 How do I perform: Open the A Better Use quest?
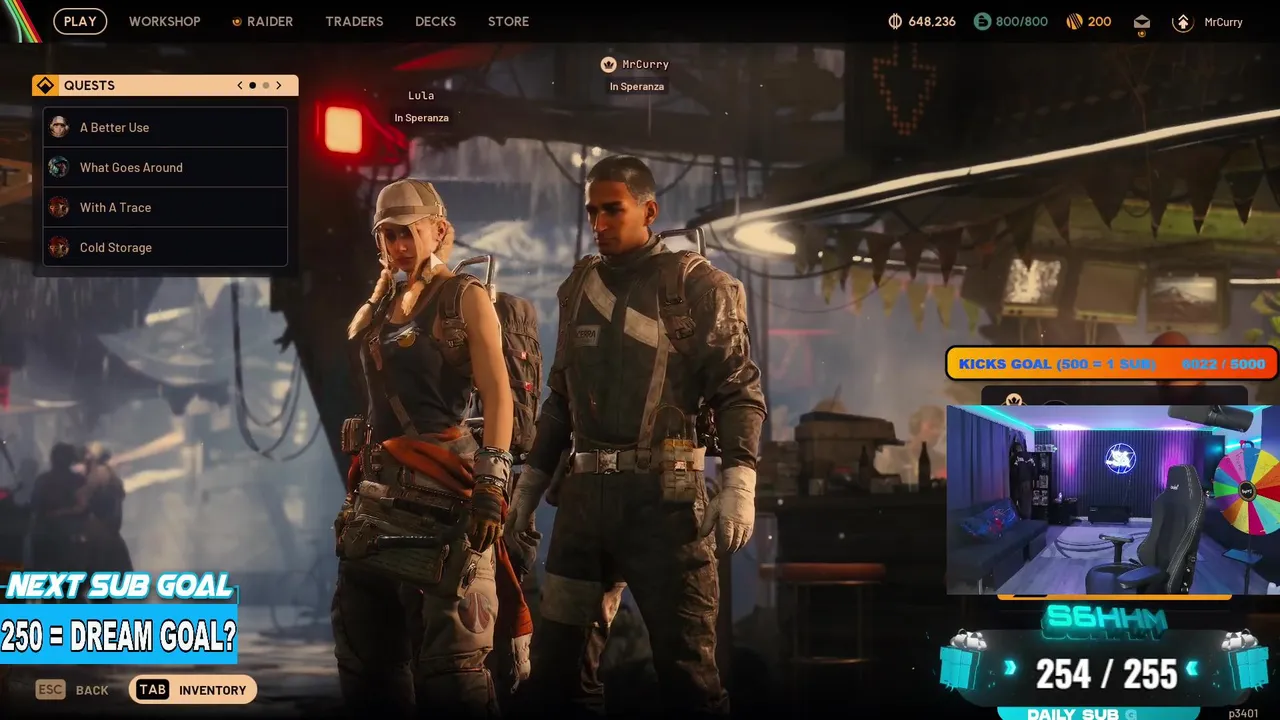point(165,127)
